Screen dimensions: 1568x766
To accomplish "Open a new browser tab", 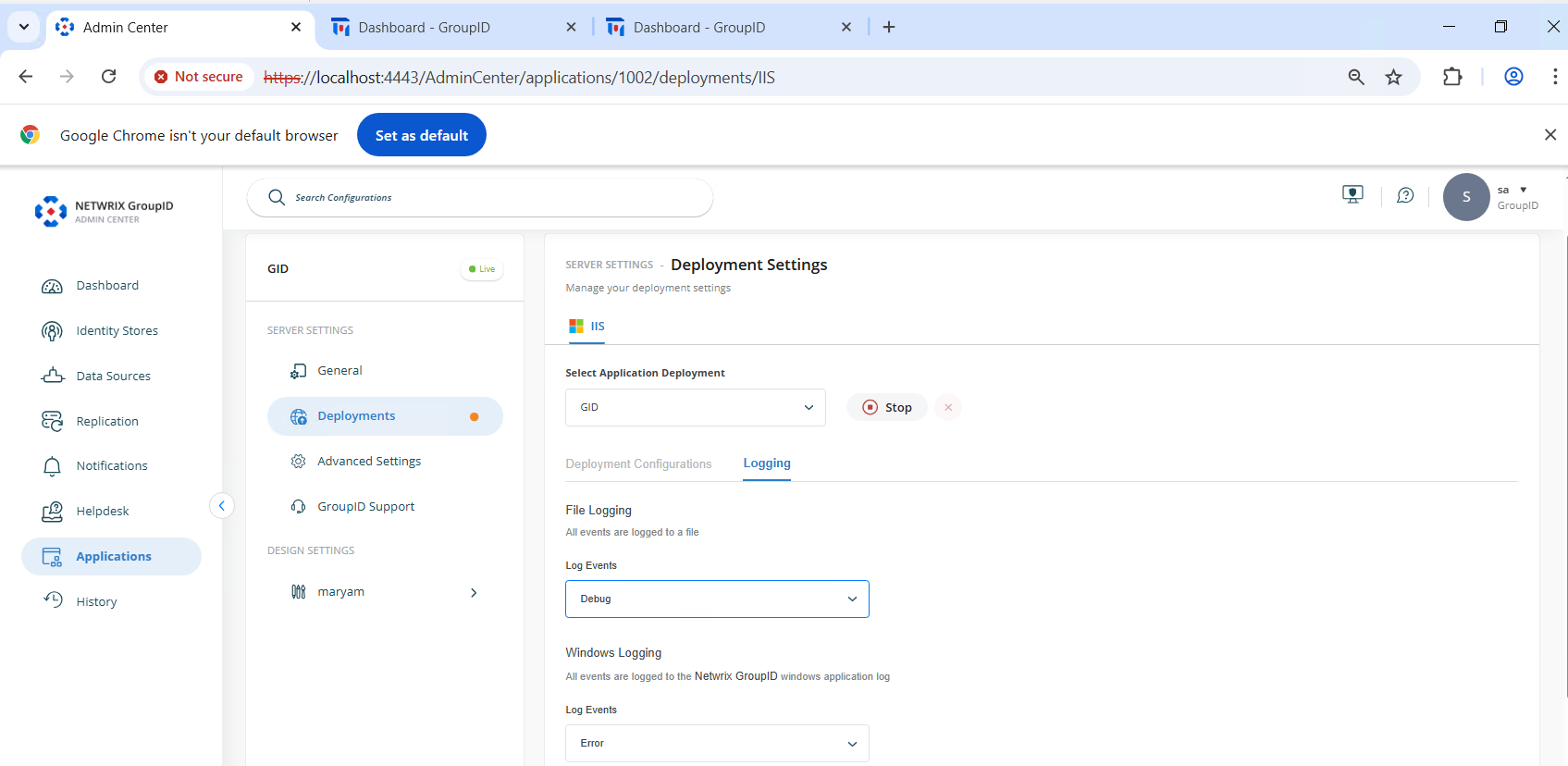I will click(889, 28).
